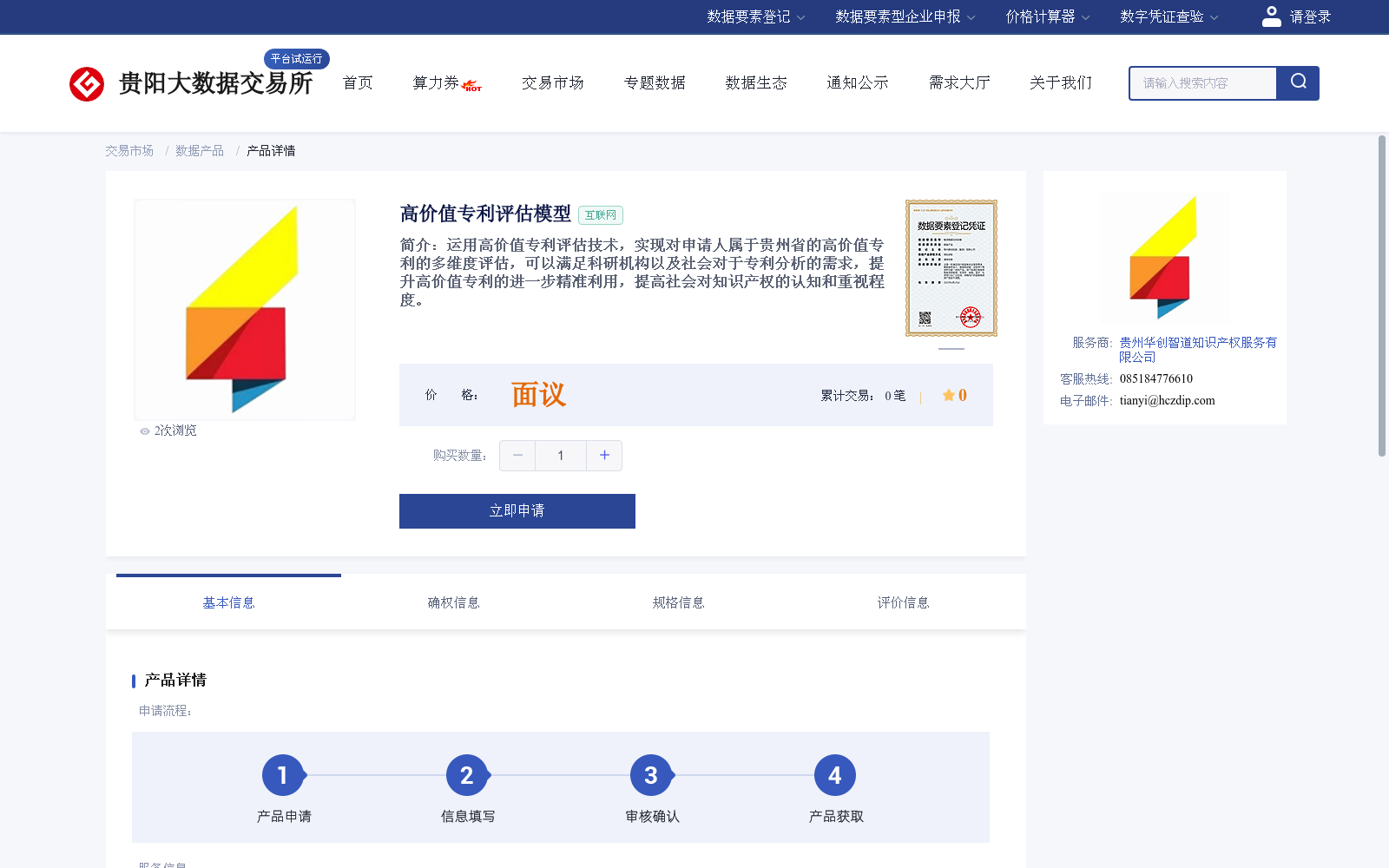
Task: Click product title 高价值专利评估模型
Action: pos(485,214)
